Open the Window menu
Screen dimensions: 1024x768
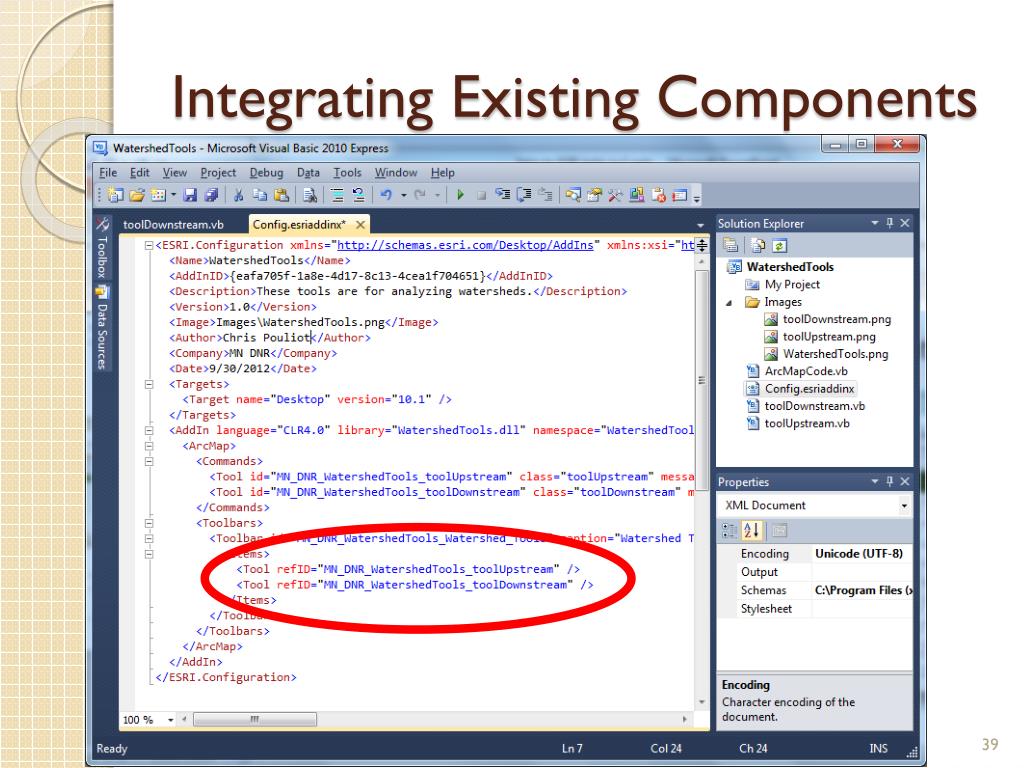click(396, 172)
